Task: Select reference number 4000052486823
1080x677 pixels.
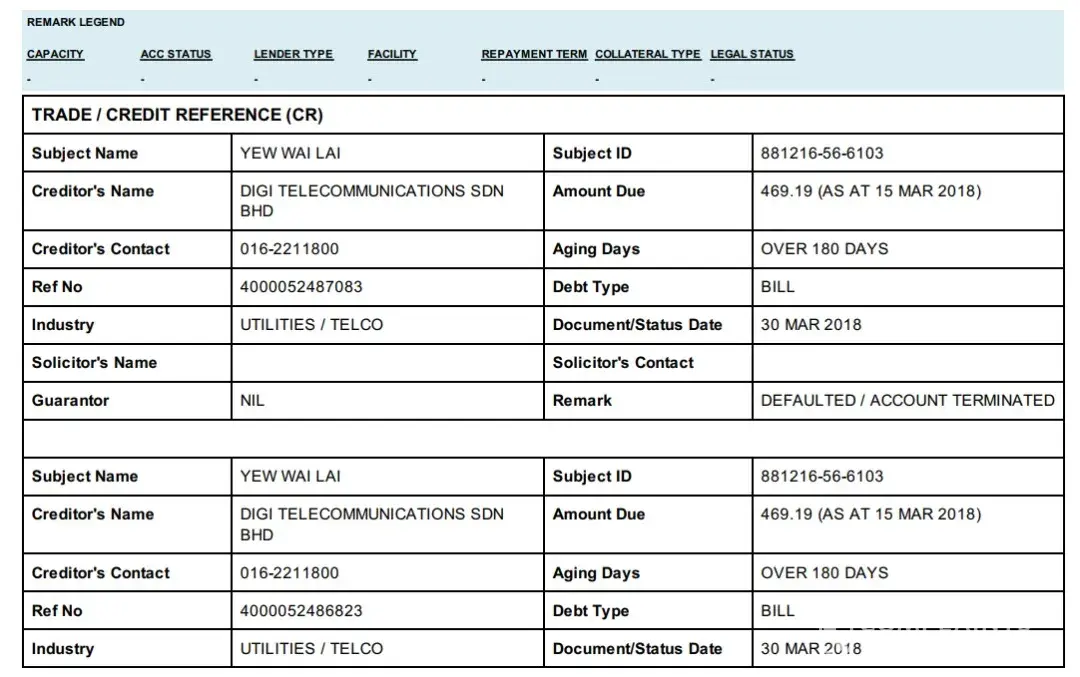Action: coord(301,611)
